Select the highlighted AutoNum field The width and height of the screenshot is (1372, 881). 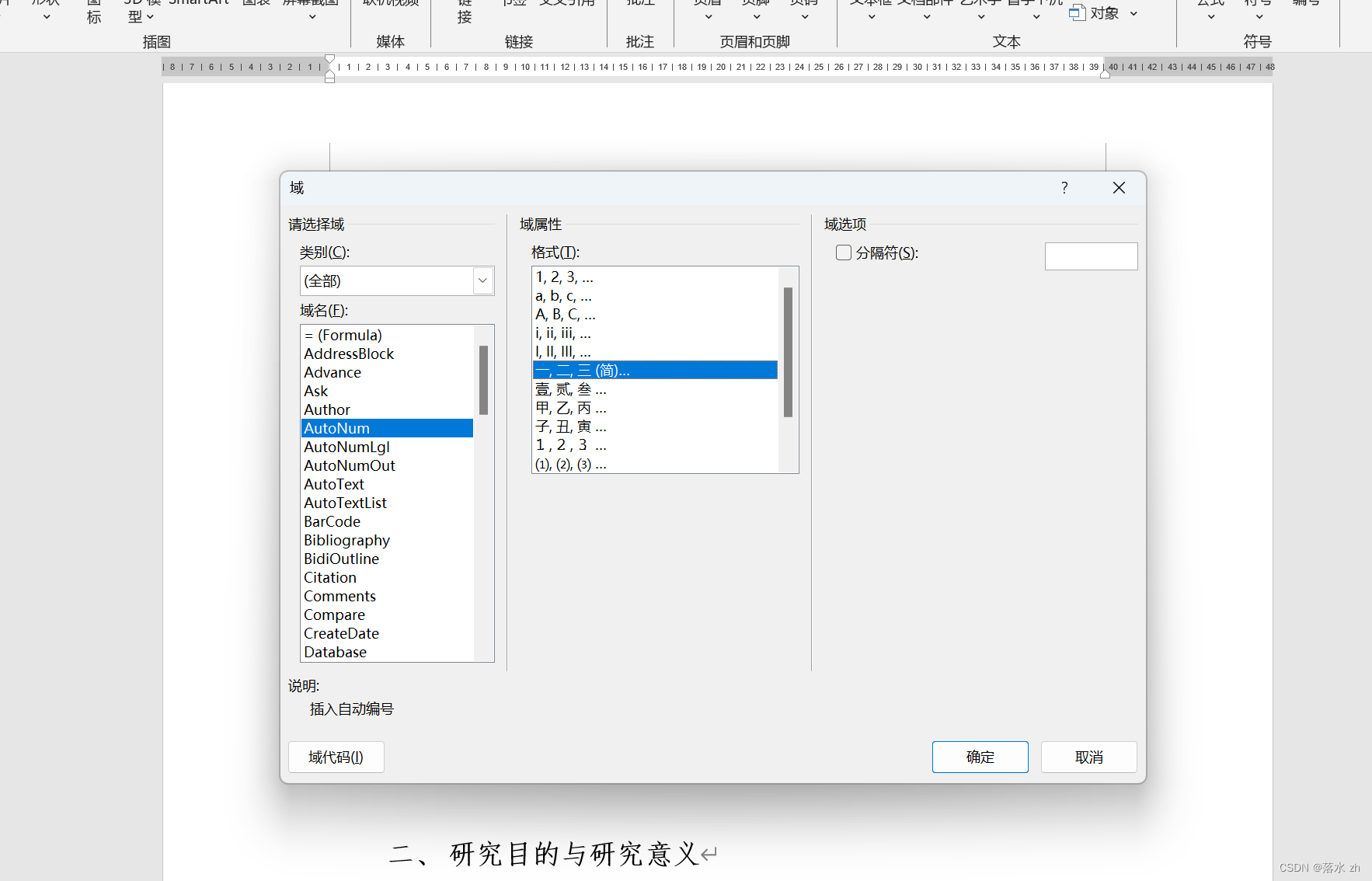387,428
